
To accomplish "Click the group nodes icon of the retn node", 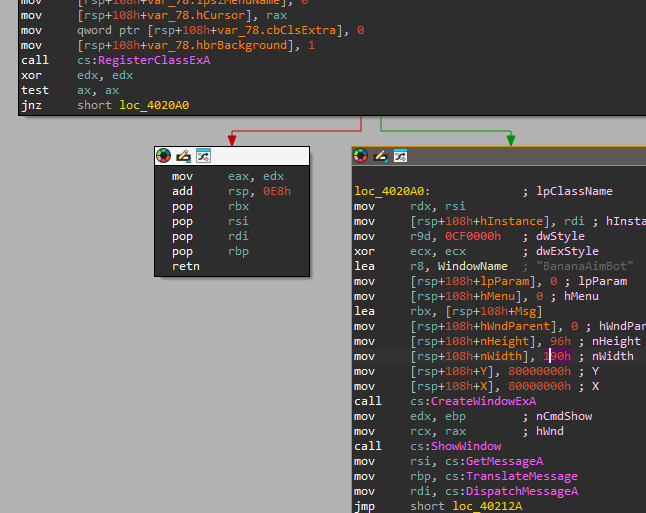I will click(x=203, y=156).
